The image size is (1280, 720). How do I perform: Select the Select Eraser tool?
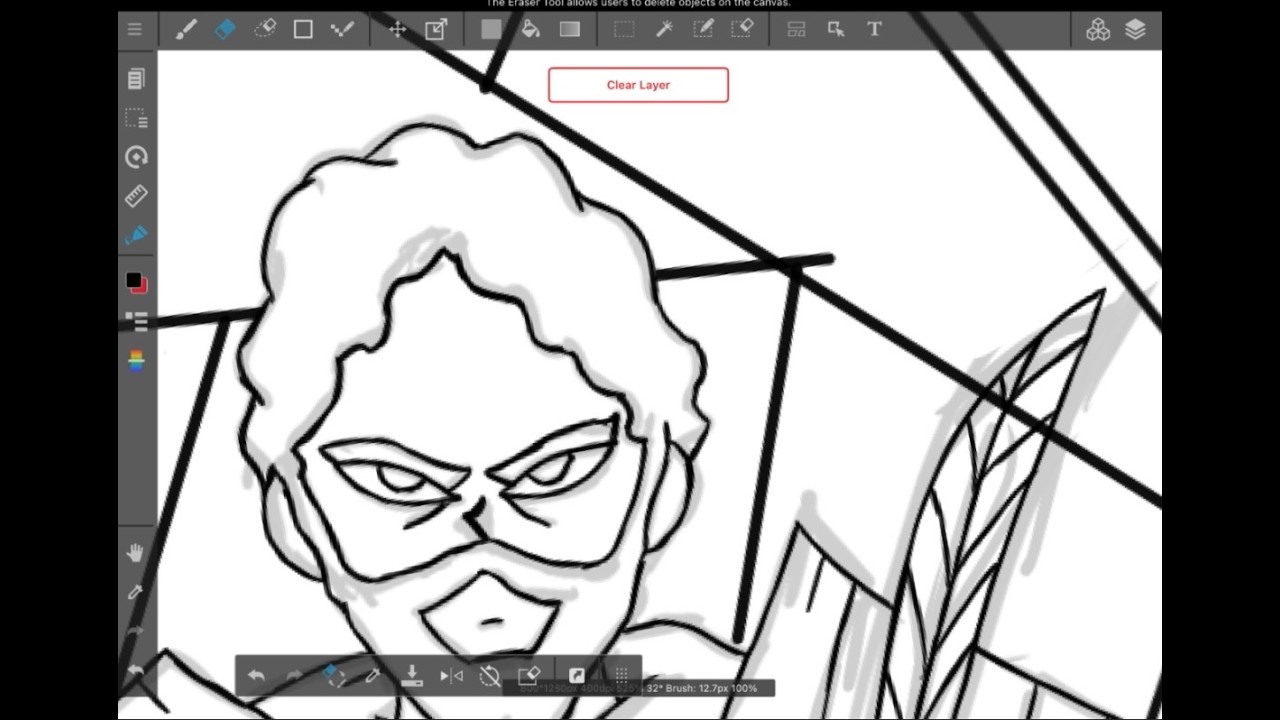742,29
